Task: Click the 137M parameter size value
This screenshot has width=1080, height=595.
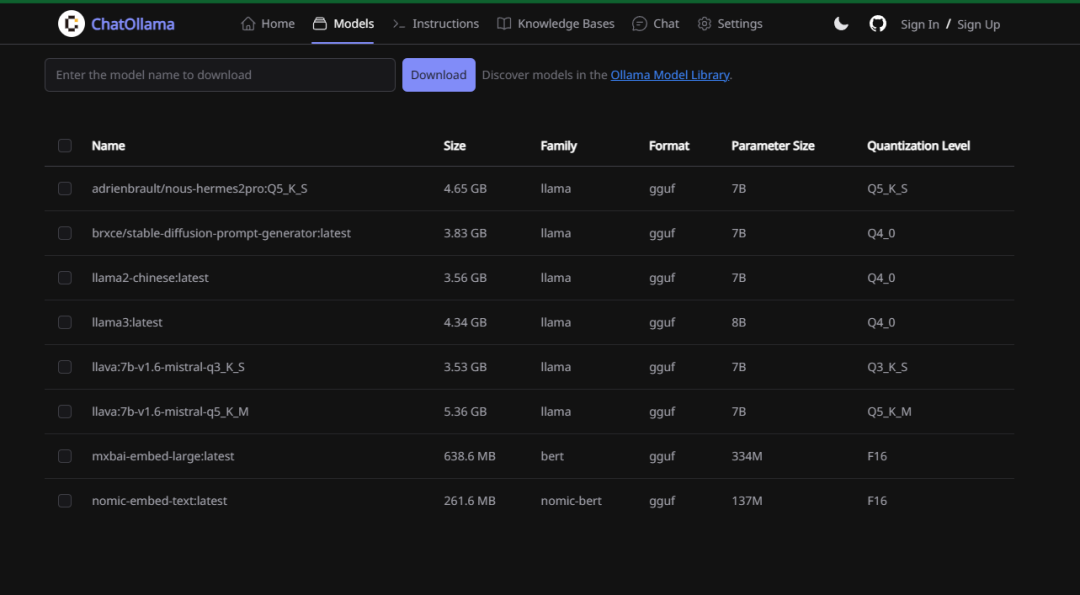Action: pos(747,501)
